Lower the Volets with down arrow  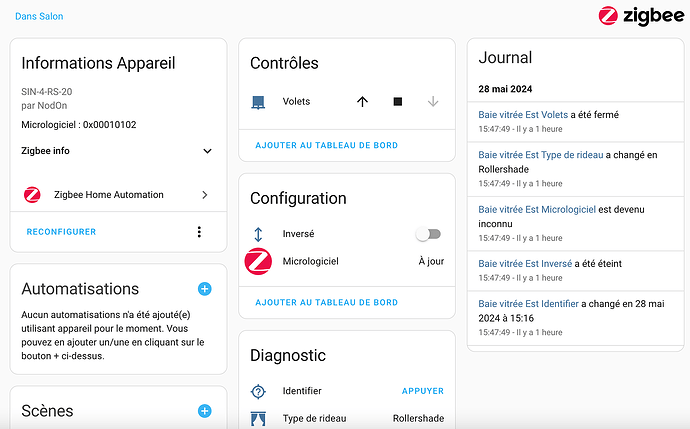[433, 102]
